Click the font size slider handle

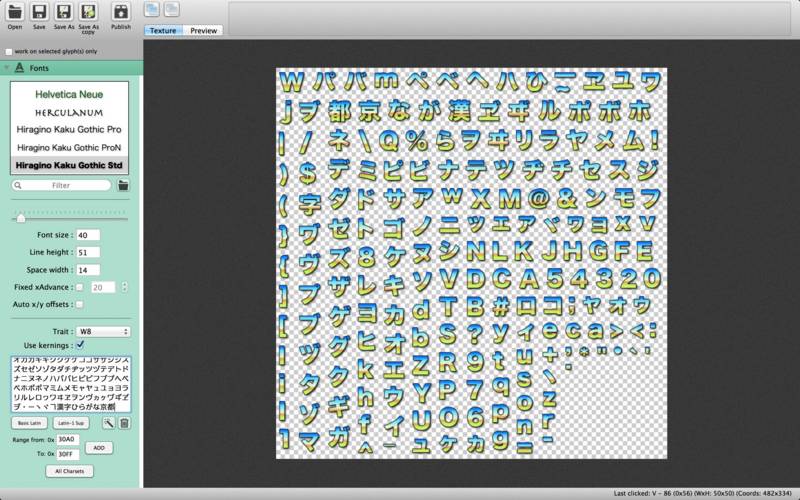(21, 218)
